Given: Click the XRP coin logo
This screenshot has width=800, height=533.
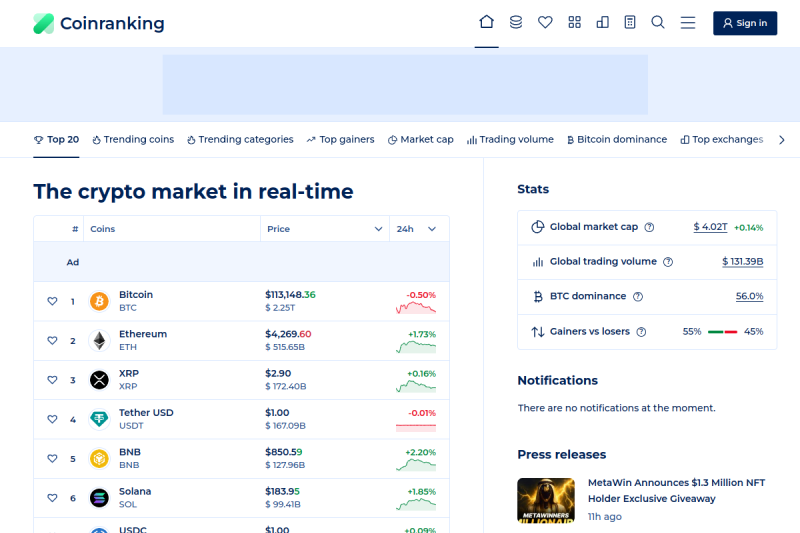Looking at the screenshot, I should click(99, 380).
